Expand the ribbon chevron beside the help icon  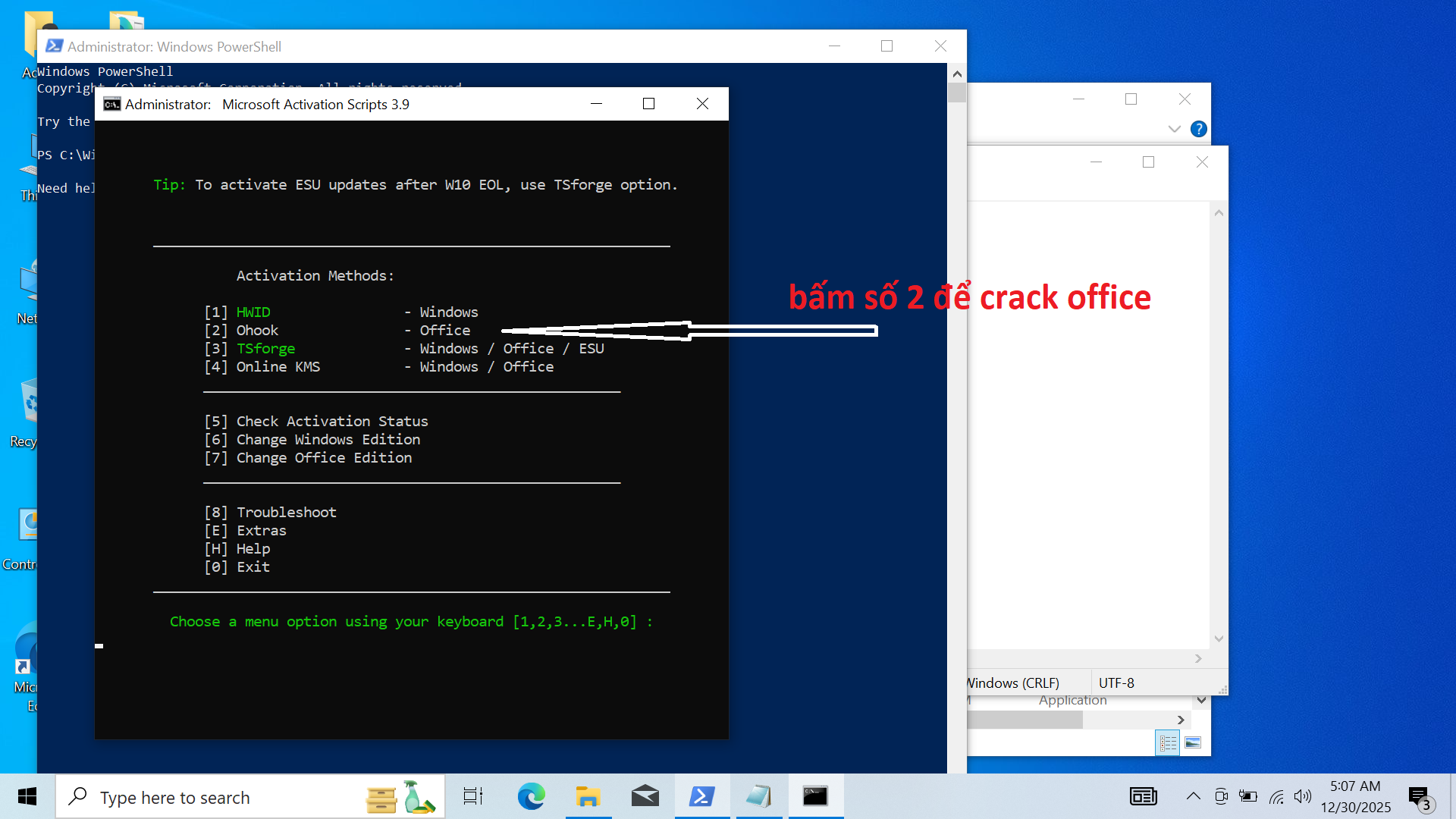coord(1174,129)
